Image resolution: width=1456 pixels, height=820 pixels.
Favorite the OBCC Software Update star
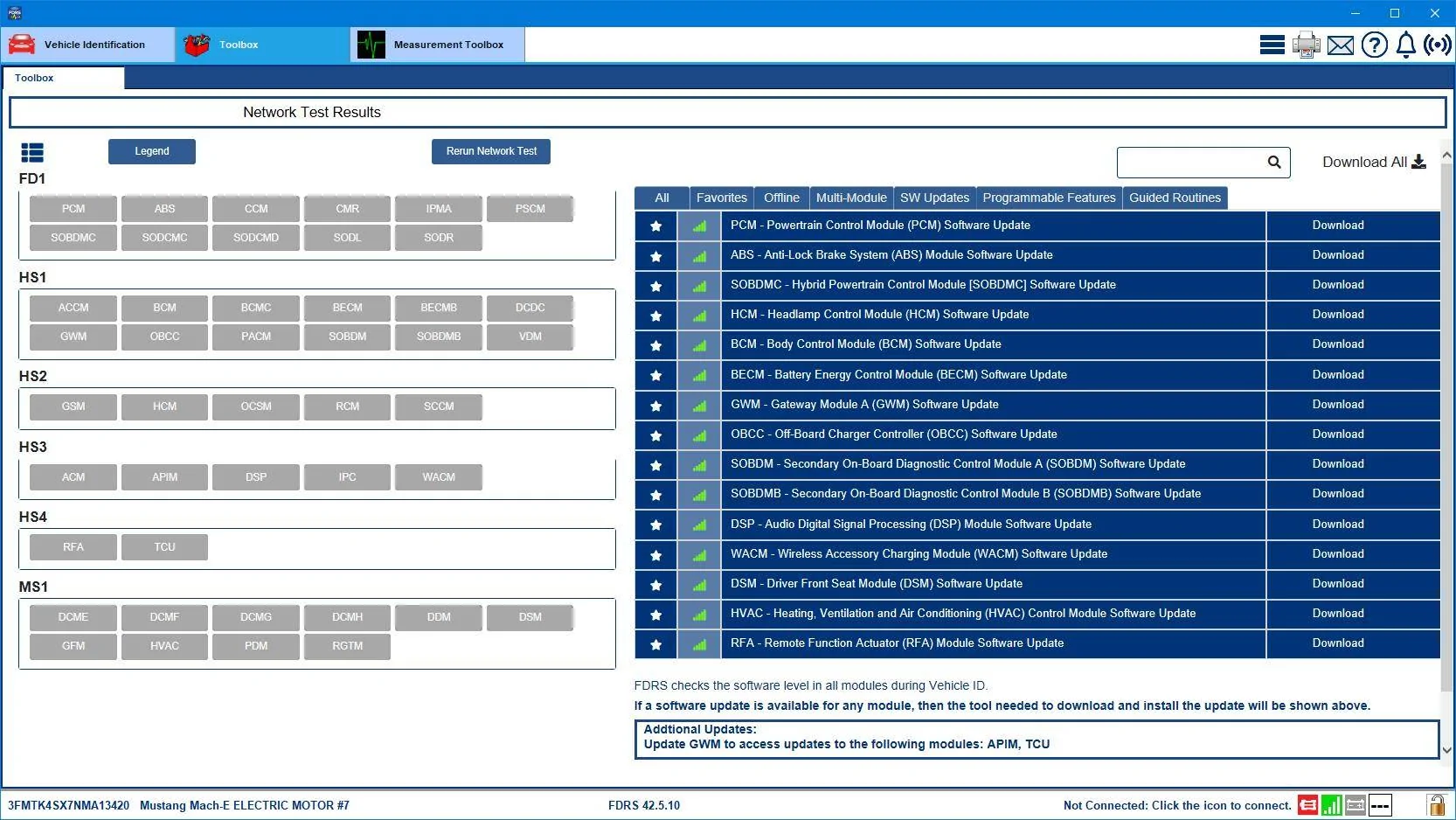(x=655, y=435)
